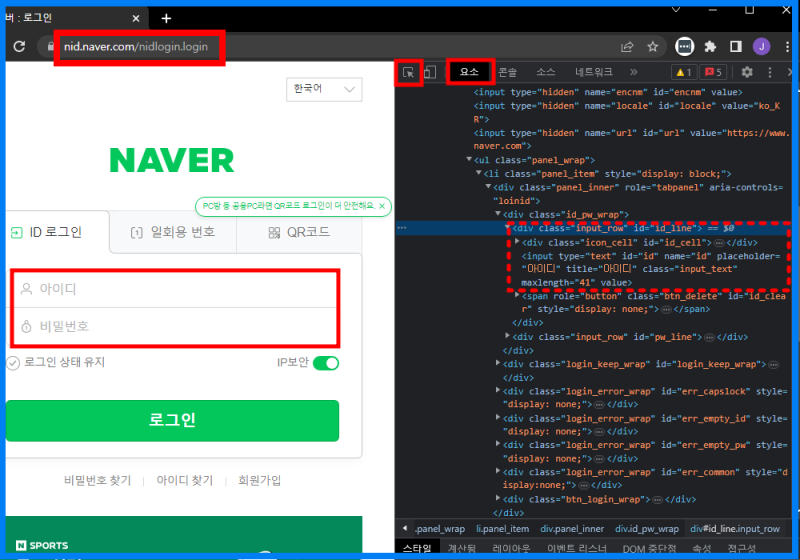Screen dimensions: 800x560
Task: Expand the div pw_line node
Action: point(507,336)
